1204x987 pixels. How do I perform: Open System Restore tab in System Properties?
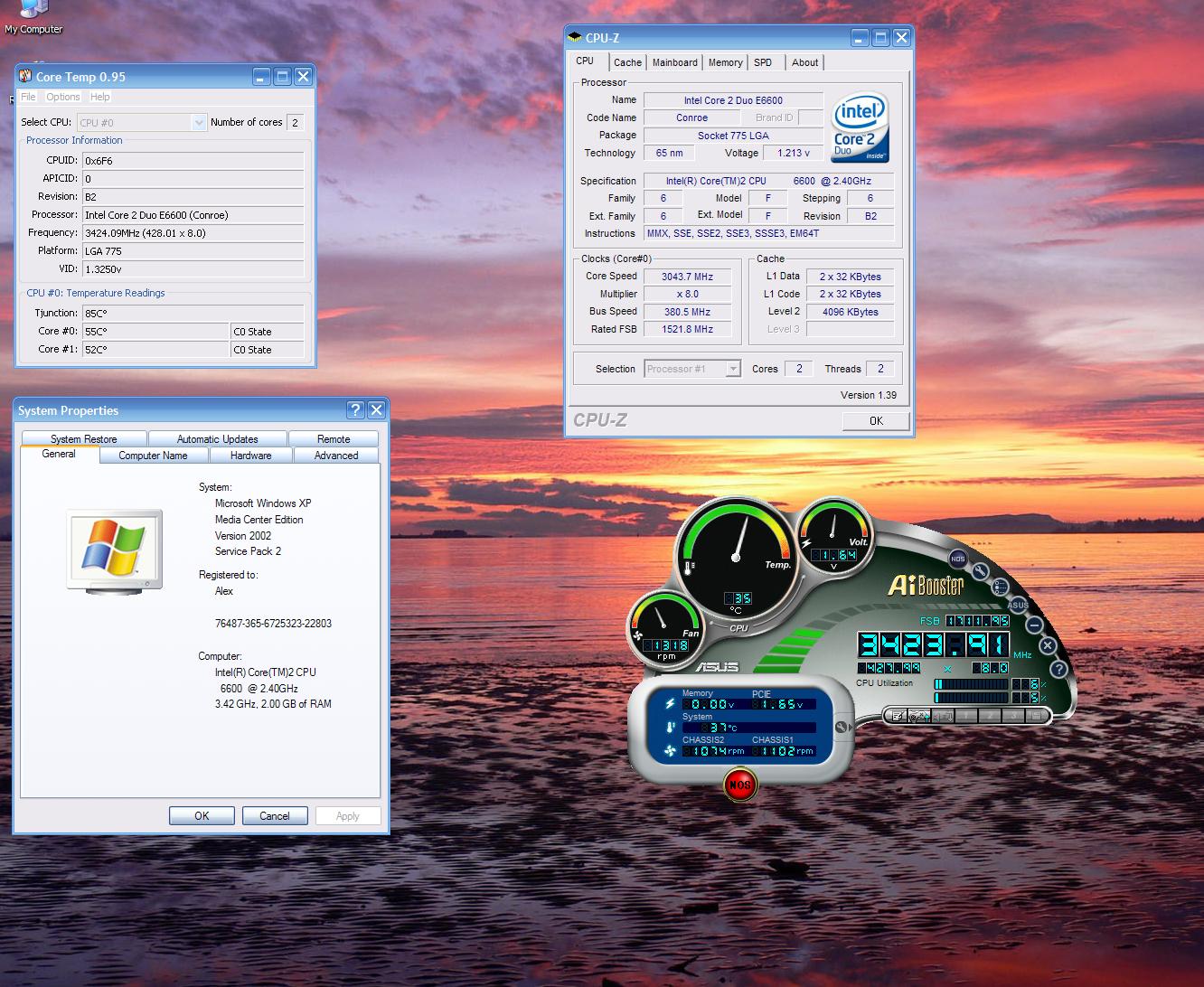click(84, 439)
